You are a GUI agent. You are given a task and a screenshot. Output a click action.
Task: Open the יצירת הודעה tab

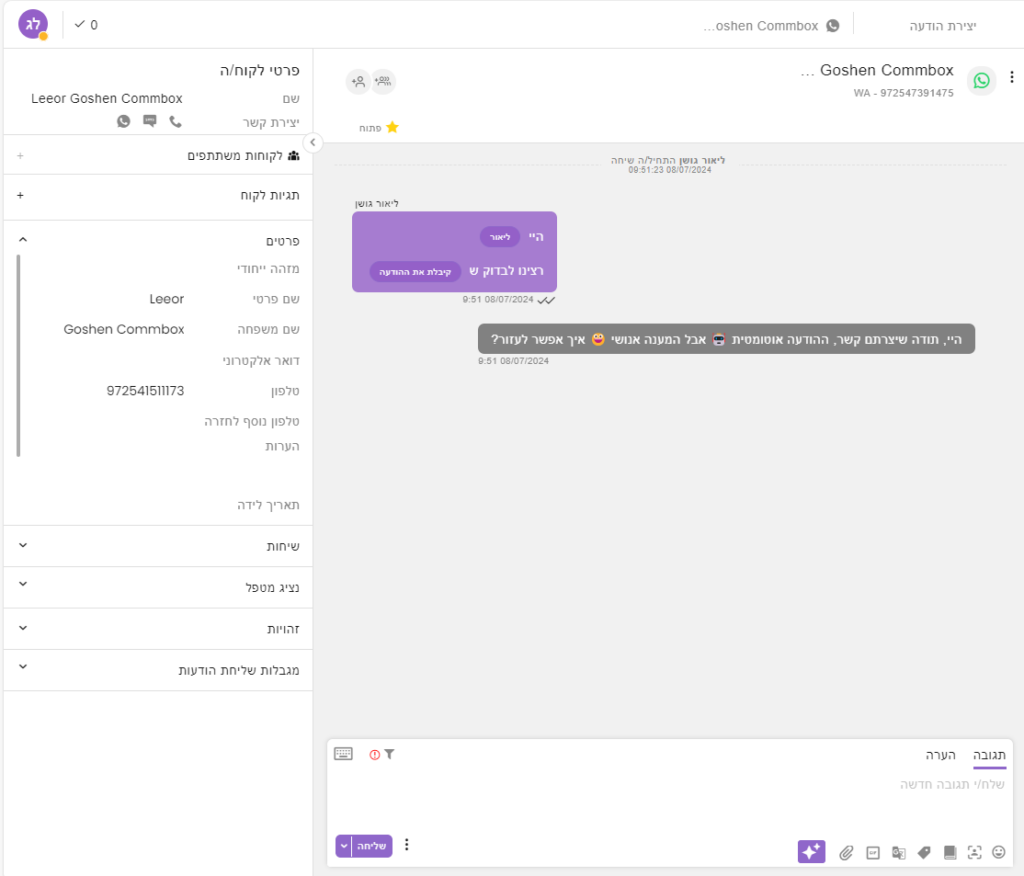click(x=942, y=25)
